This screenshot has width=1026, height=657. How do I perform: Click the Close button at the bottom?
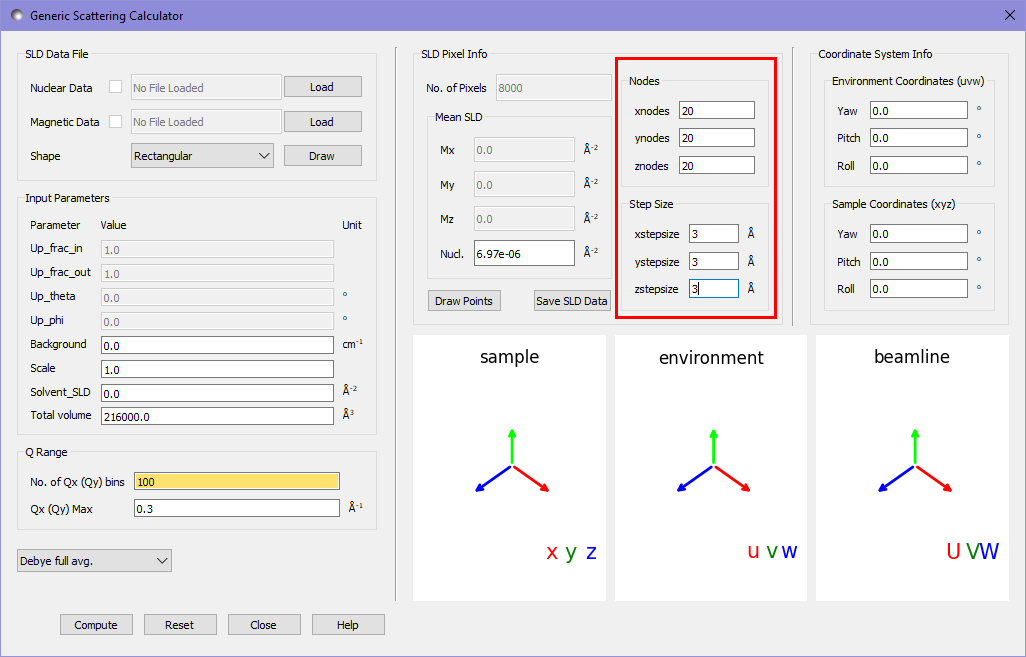[x=264, y=624]
